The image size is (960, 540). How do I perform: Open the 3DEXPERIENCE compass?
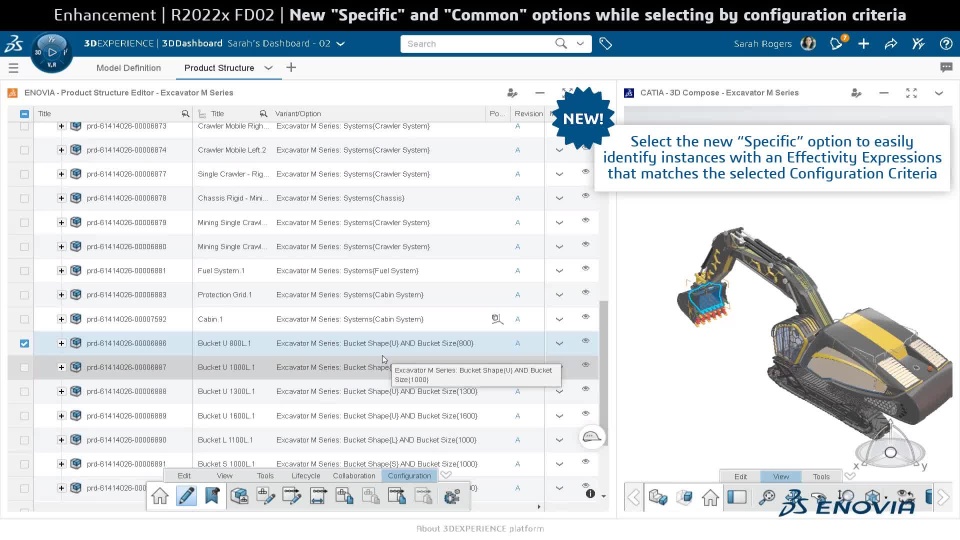52,53
